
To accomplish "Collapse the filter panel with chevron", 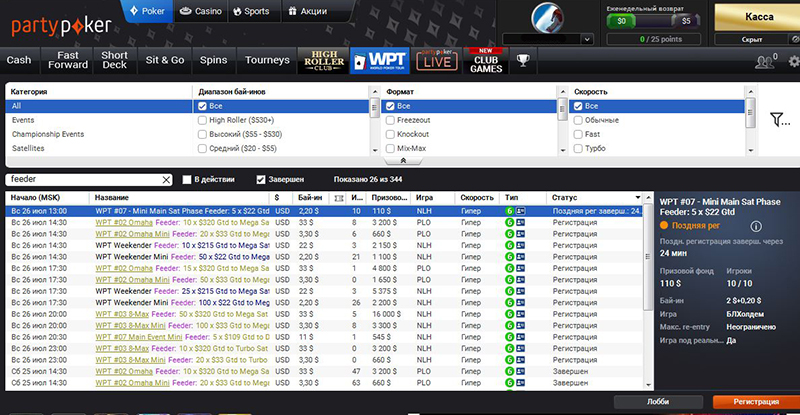I will [x=403, y=161].
